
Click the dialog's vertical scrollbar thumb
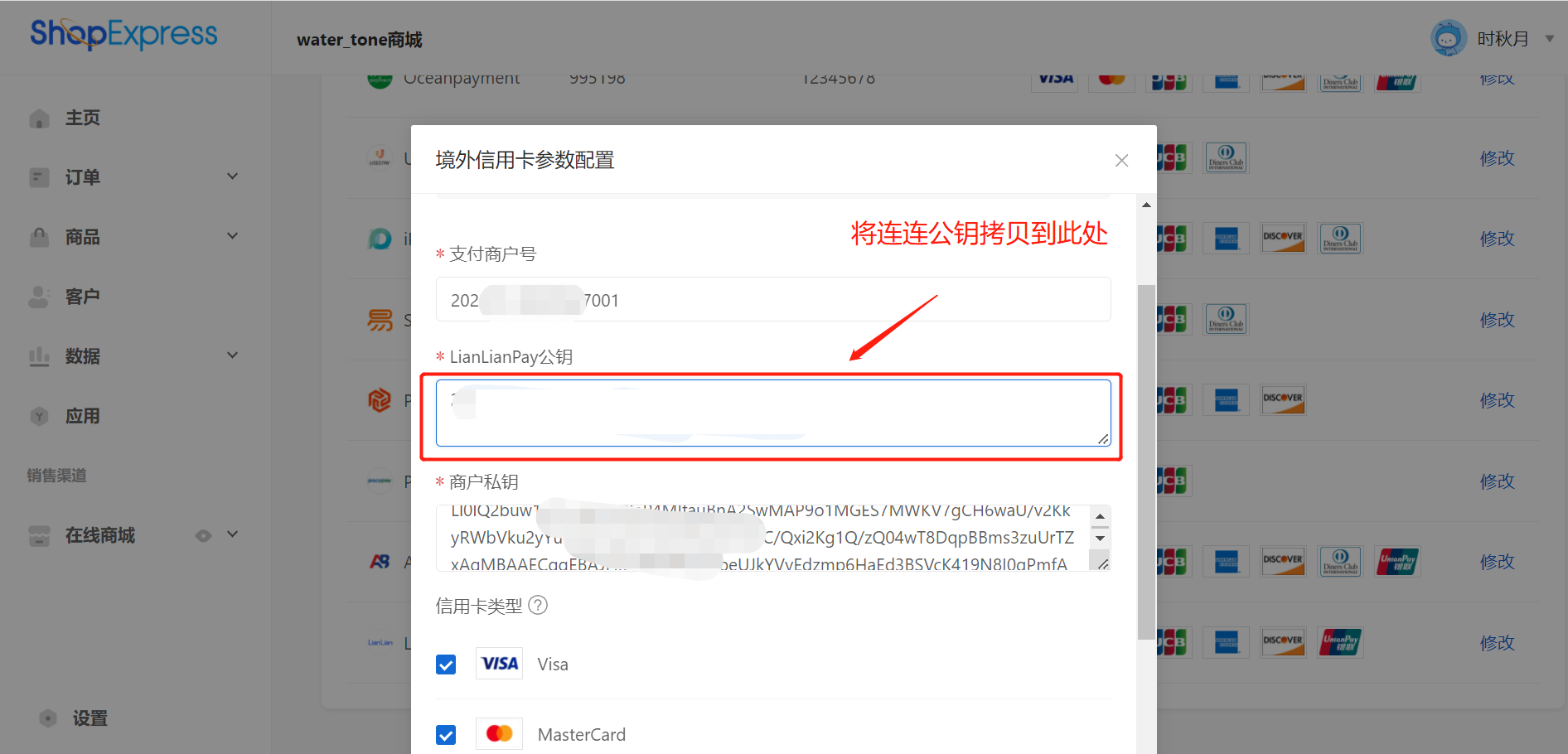pyautogui.click(x=1146, y=462)
